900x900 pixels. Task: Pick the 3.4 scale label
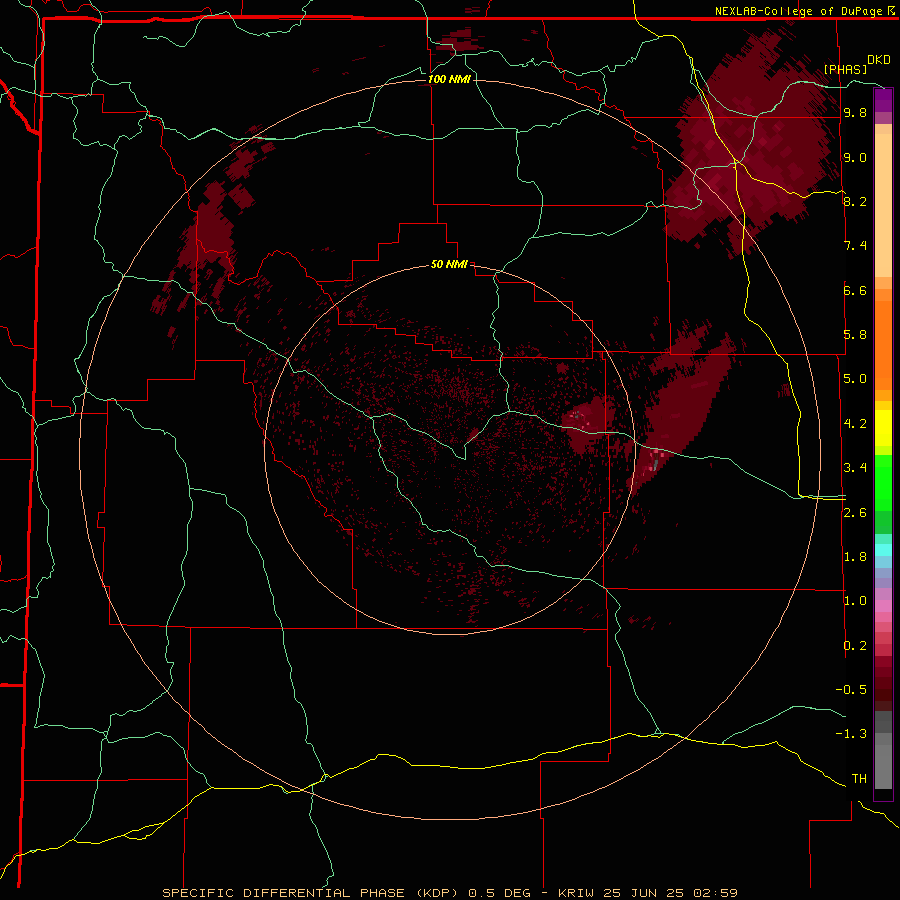855,468
